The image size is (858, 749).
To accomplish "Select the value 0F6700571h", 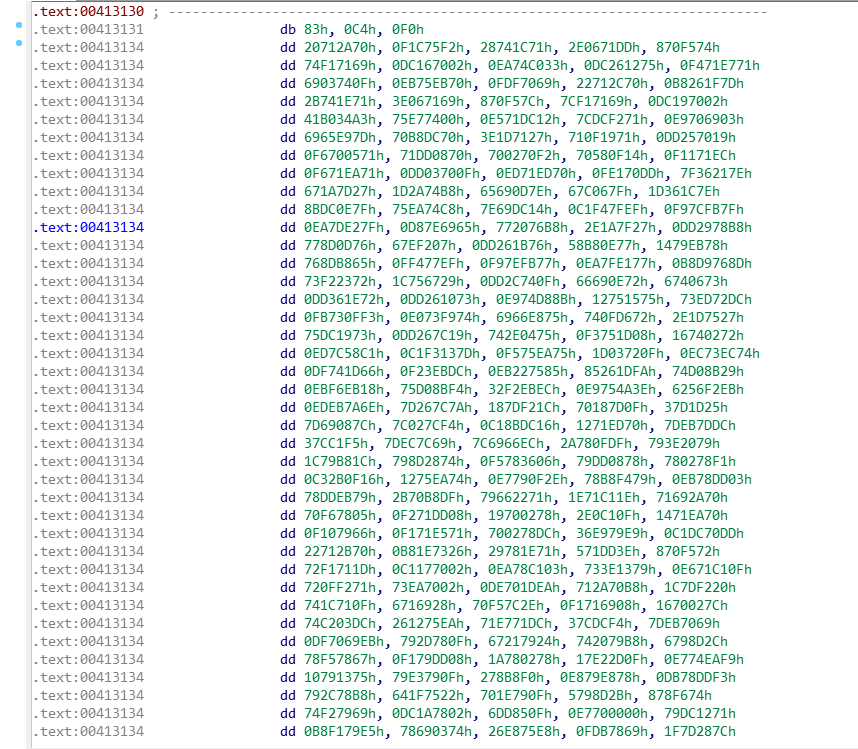I will tap(344, 156).
